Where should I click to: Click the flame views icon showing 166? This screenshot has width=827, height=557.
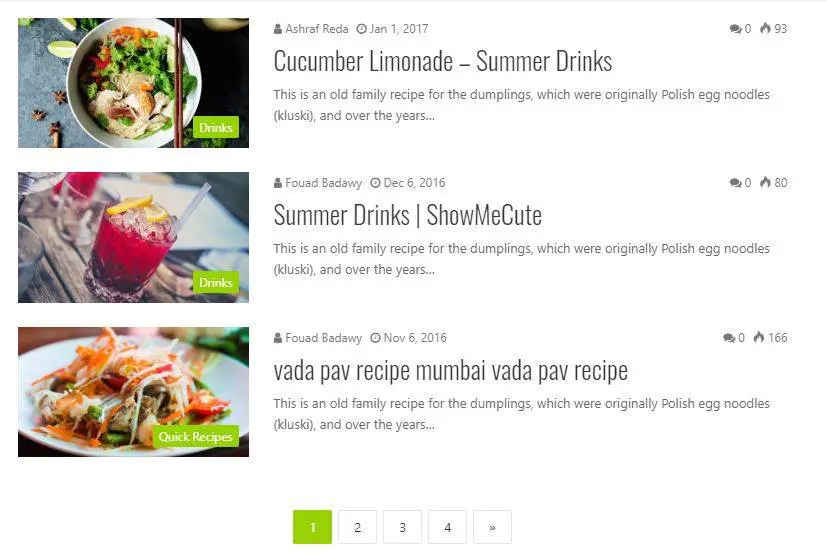pos(758,337)
